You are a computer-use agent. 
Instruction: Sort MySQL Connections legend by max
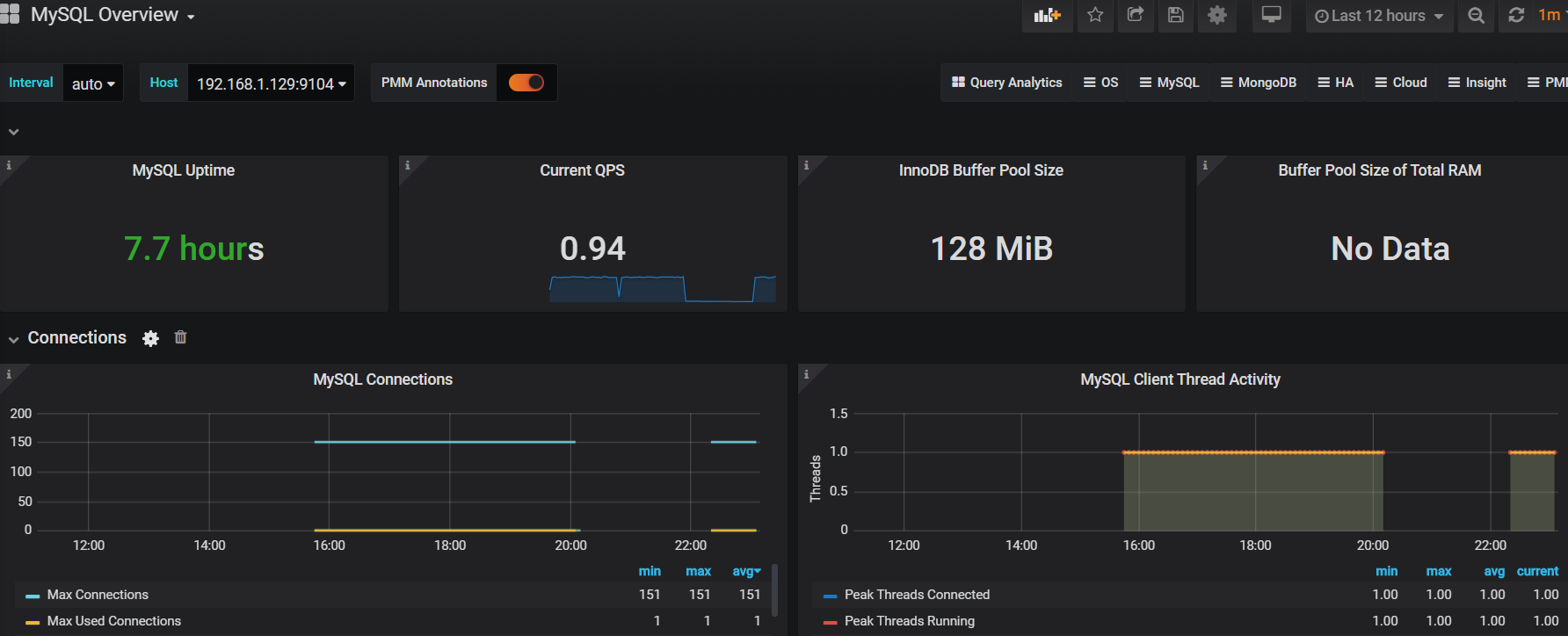tap(699, 571)
